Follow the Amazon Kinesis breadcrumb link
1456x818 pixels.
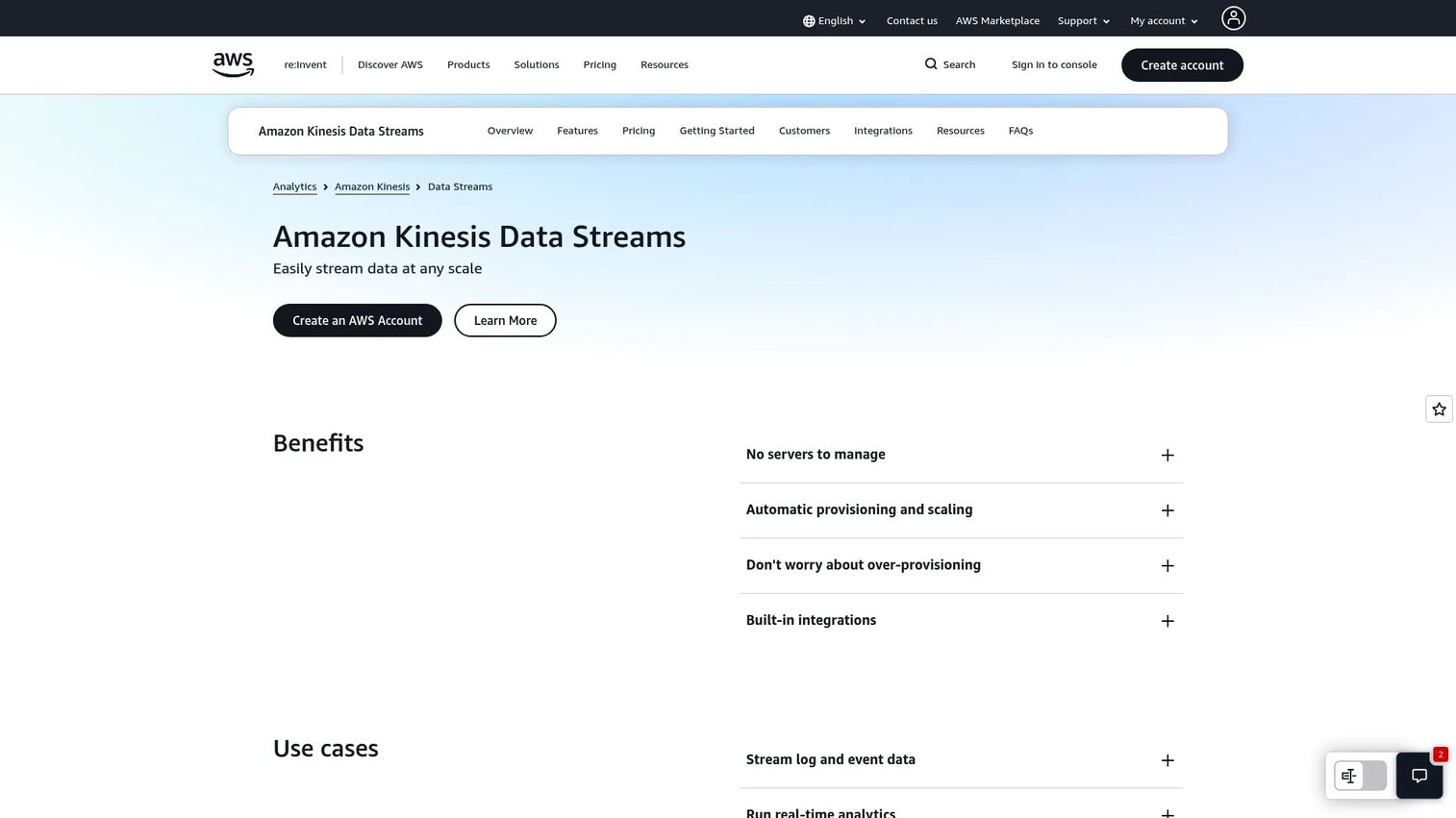coord(372,187)
